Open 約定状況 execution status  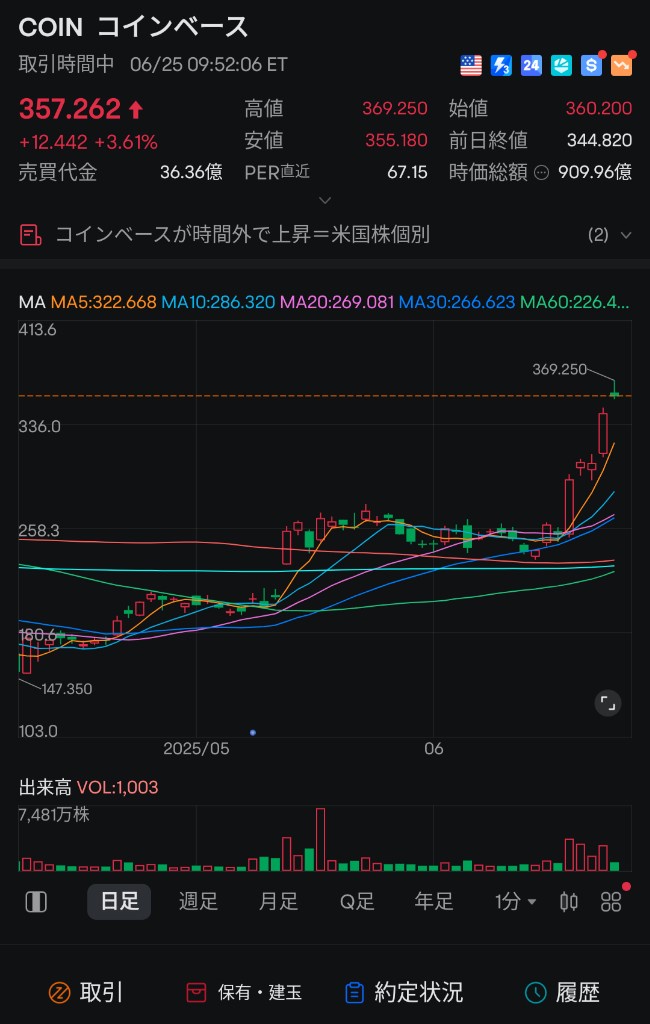pyautogui.click(x=404, y=993)
